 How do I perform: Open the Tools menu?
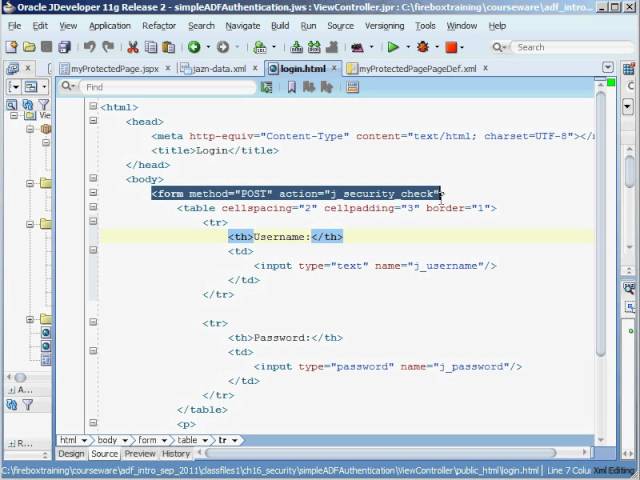coord(425,26)
